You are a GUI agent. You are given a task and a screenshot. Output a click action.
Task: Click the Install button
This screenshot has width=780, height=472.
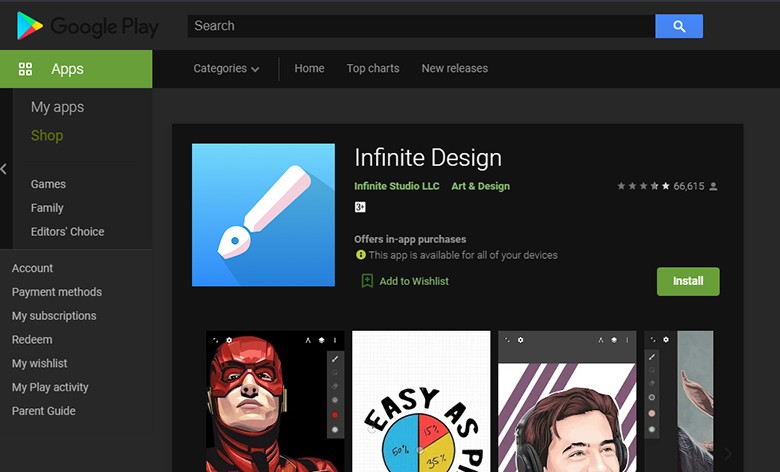click(x=688, y=282)
